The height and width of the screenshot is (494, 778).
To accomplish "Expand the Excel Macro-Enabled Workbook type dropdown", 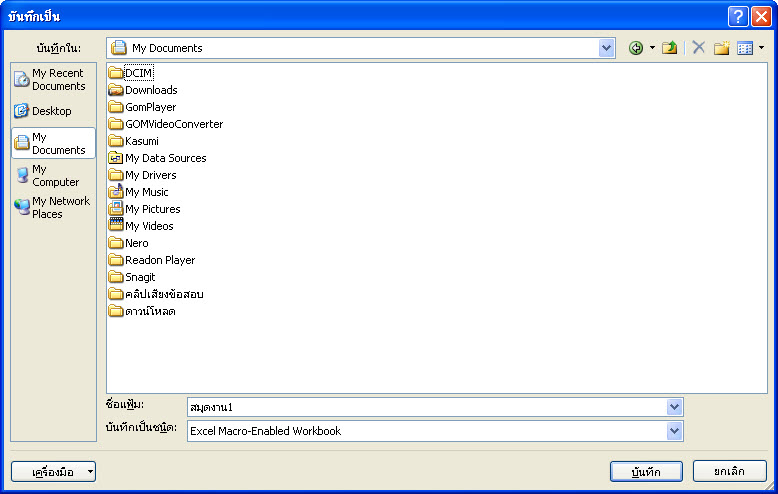I will (675, 431).
